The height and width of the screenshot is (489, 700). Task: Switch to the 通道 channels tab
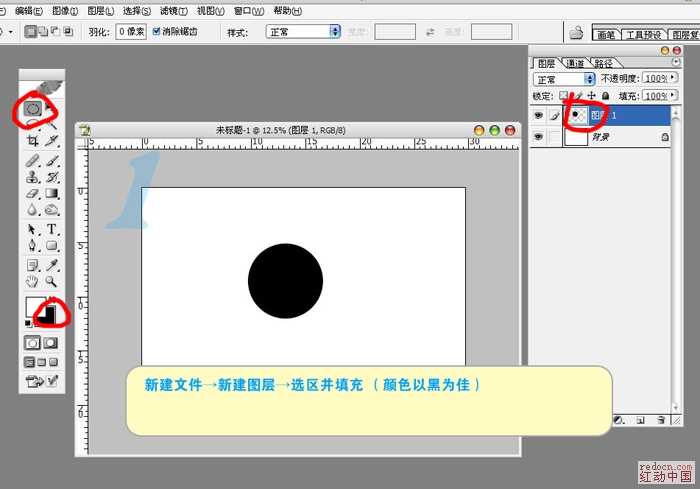tap(574, 63)
